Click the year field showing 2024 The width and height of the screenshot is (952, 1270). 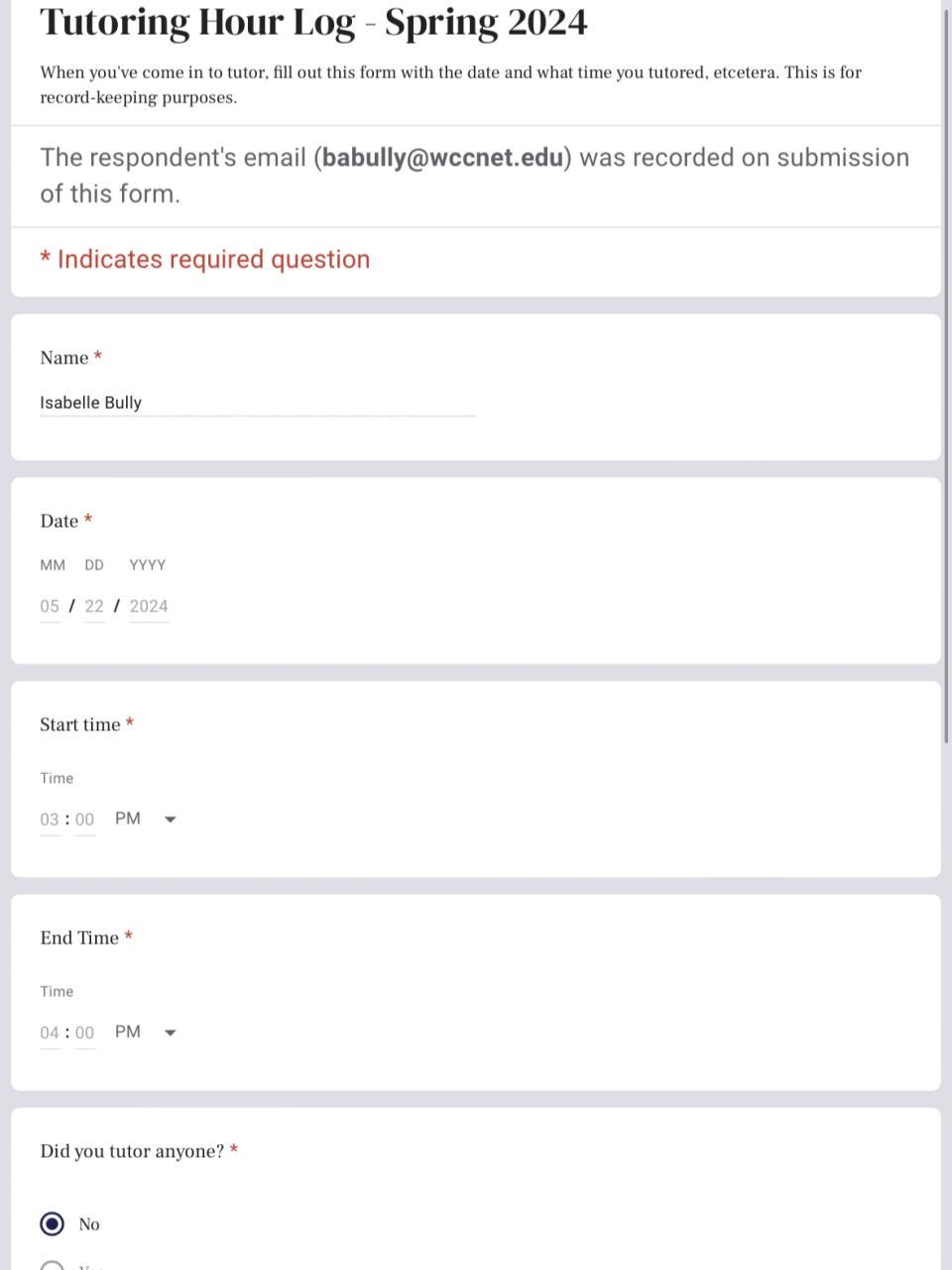149,606
